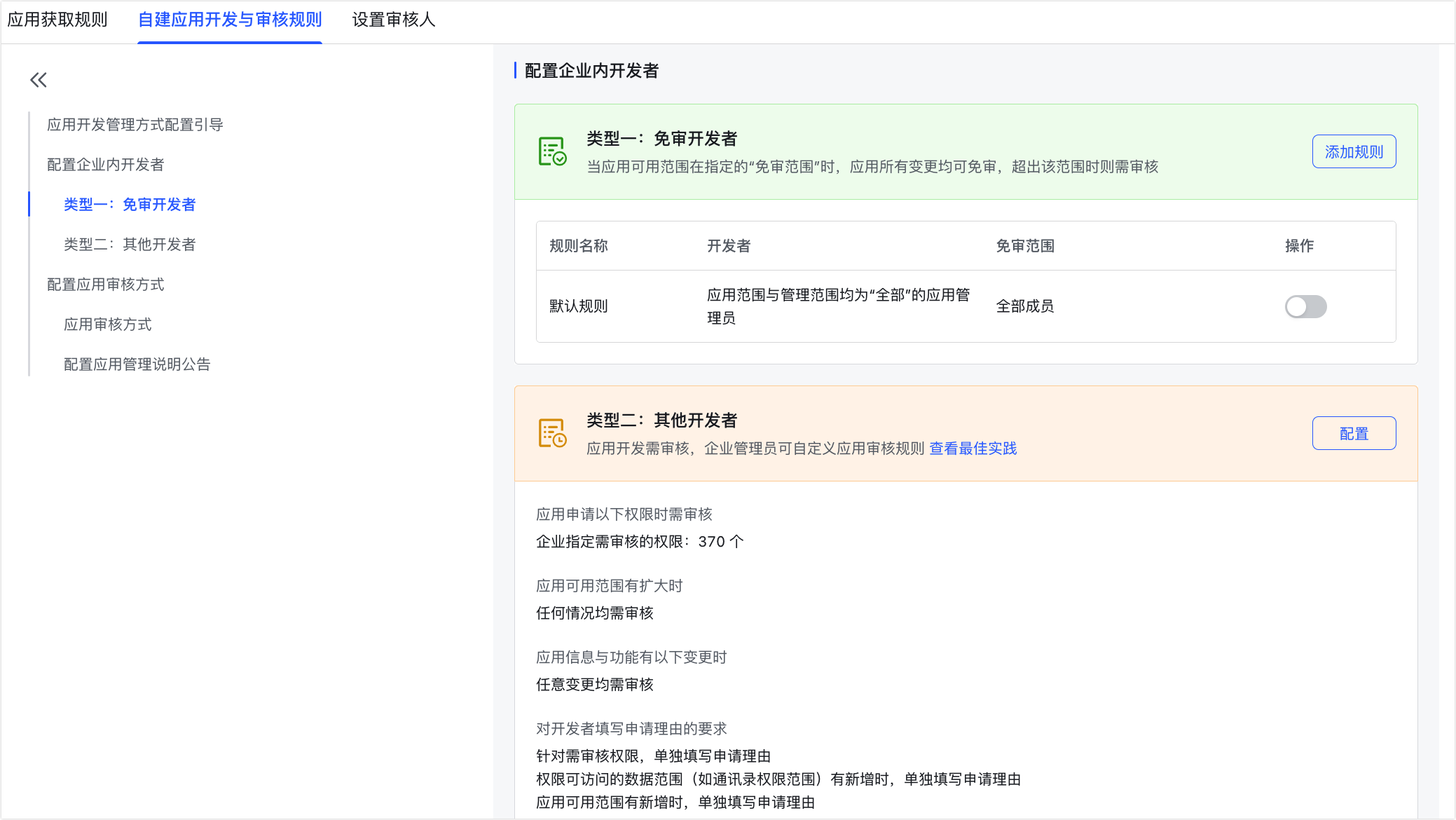Click the 全部成员 cell
1456x820 pixels.
point(1025,306)
